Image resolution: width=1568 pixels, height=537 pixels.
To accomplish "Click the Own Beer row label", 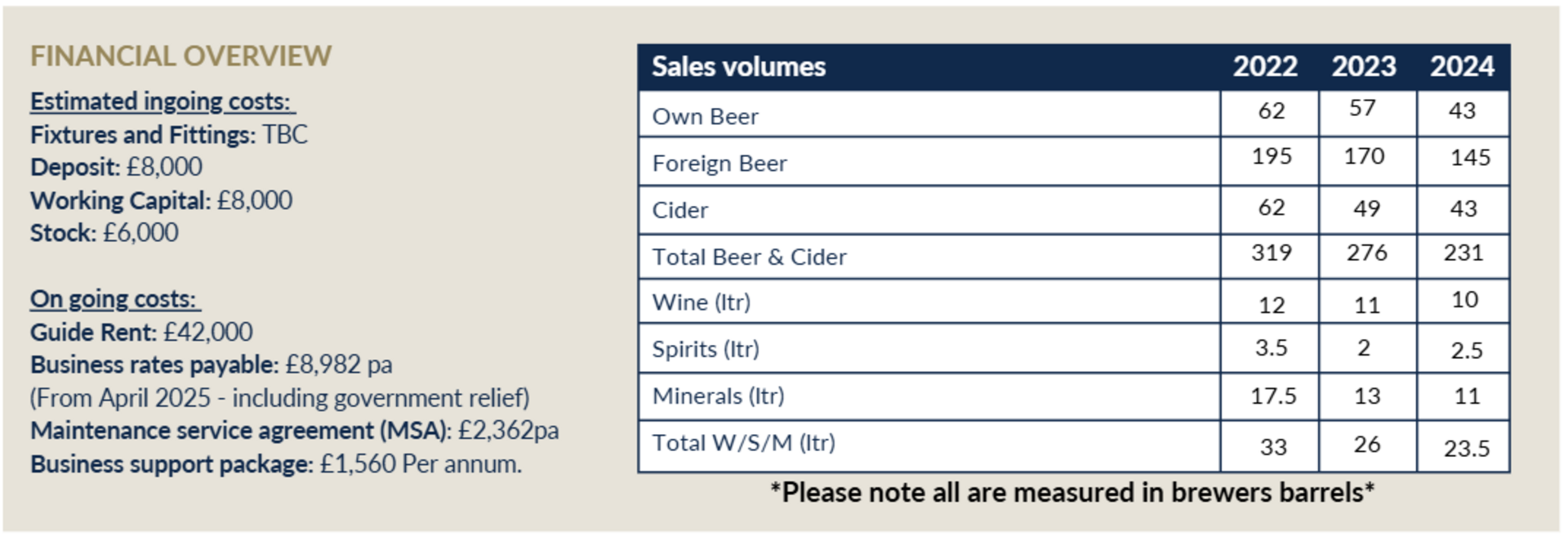I will click(705, 117).
